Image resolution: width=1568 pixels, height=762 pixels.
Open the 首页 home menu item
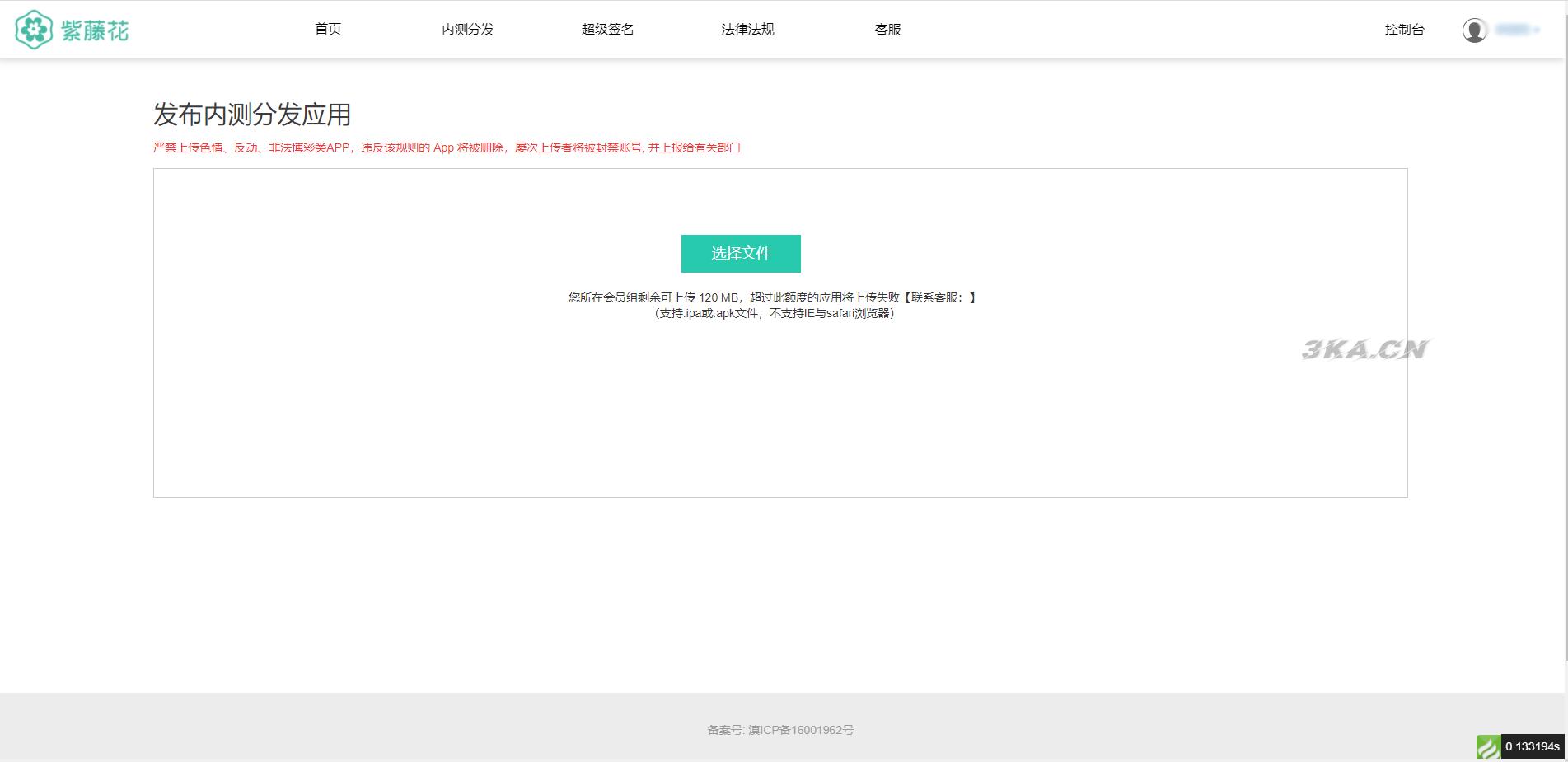[x=328, y=30]
